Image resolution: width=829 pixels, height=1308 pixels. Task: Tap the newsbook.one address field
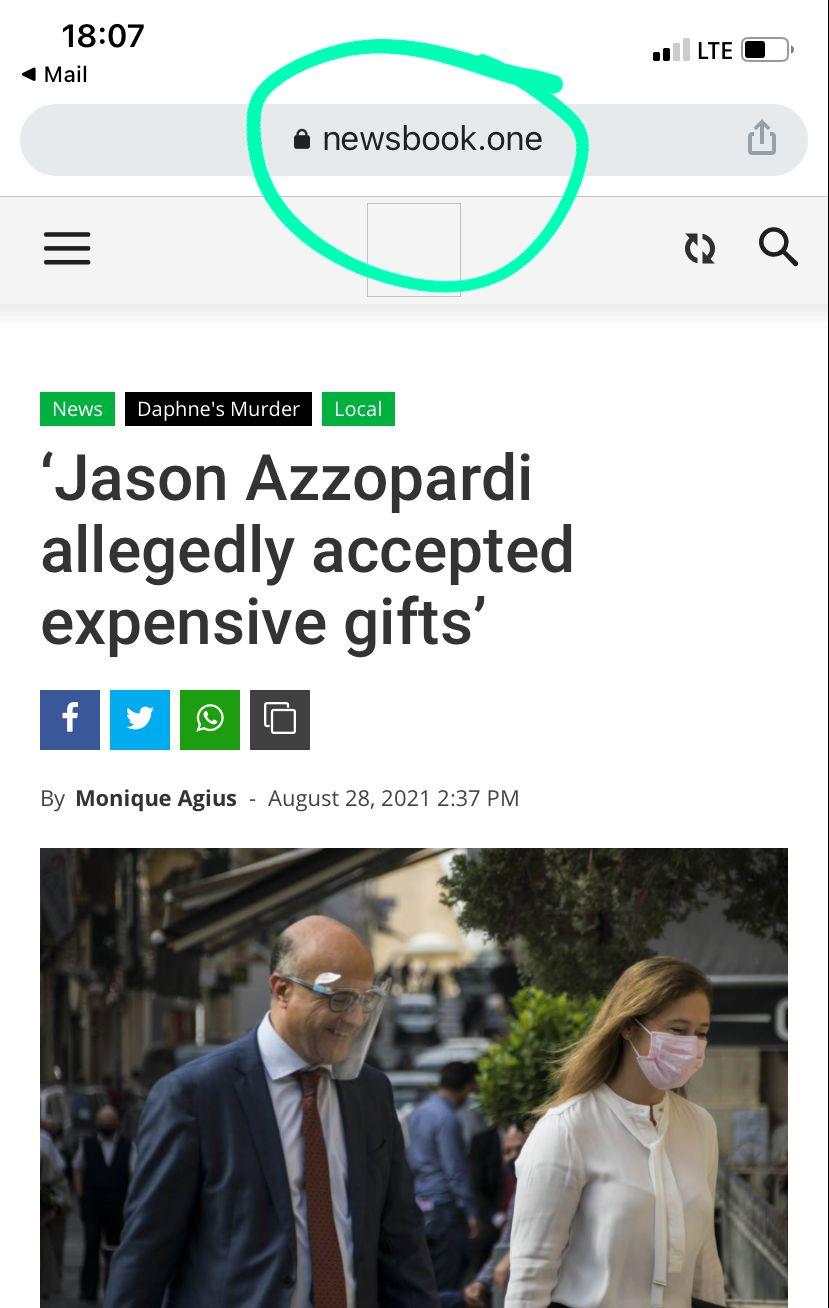414,140
